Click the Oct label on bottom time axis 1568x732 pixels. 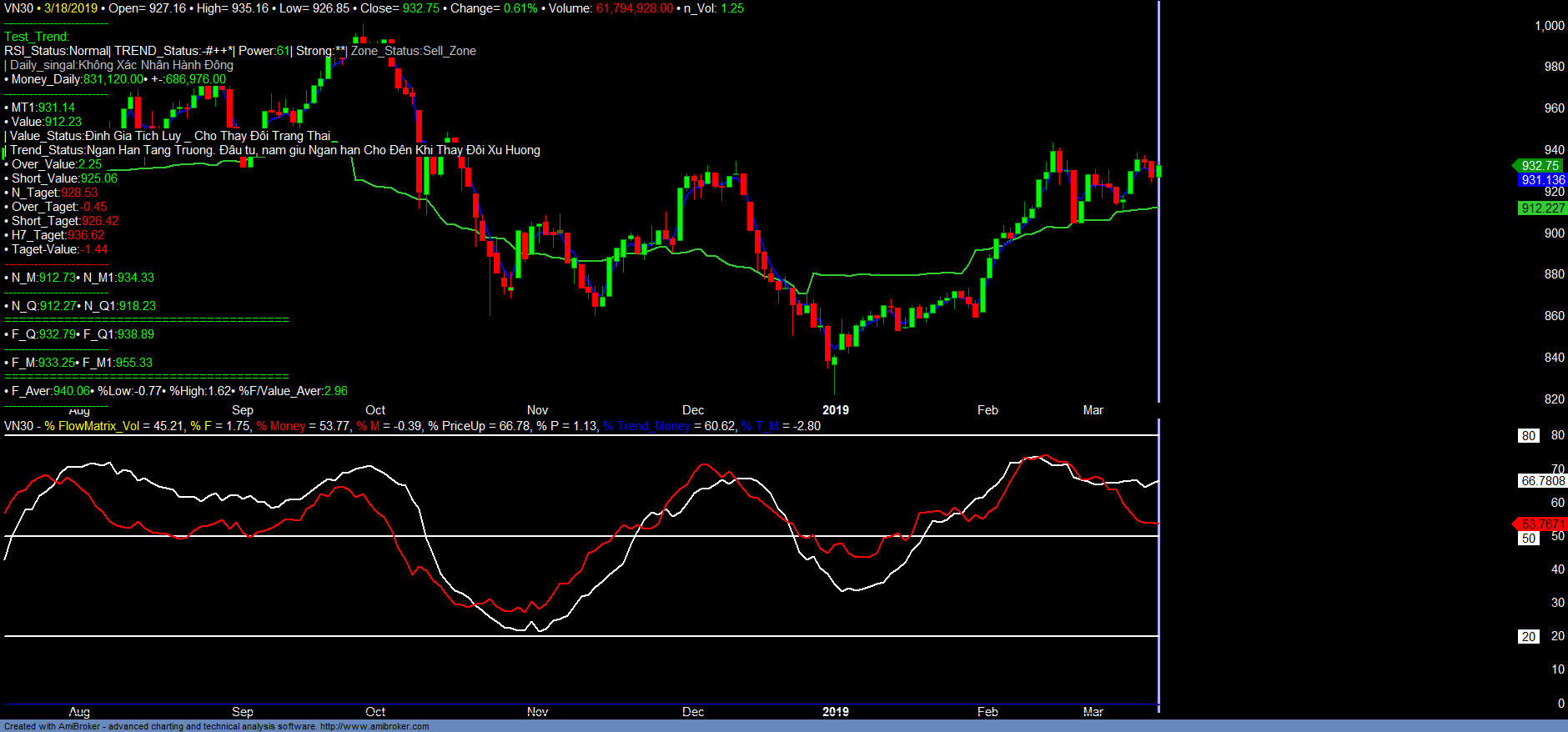375,712
